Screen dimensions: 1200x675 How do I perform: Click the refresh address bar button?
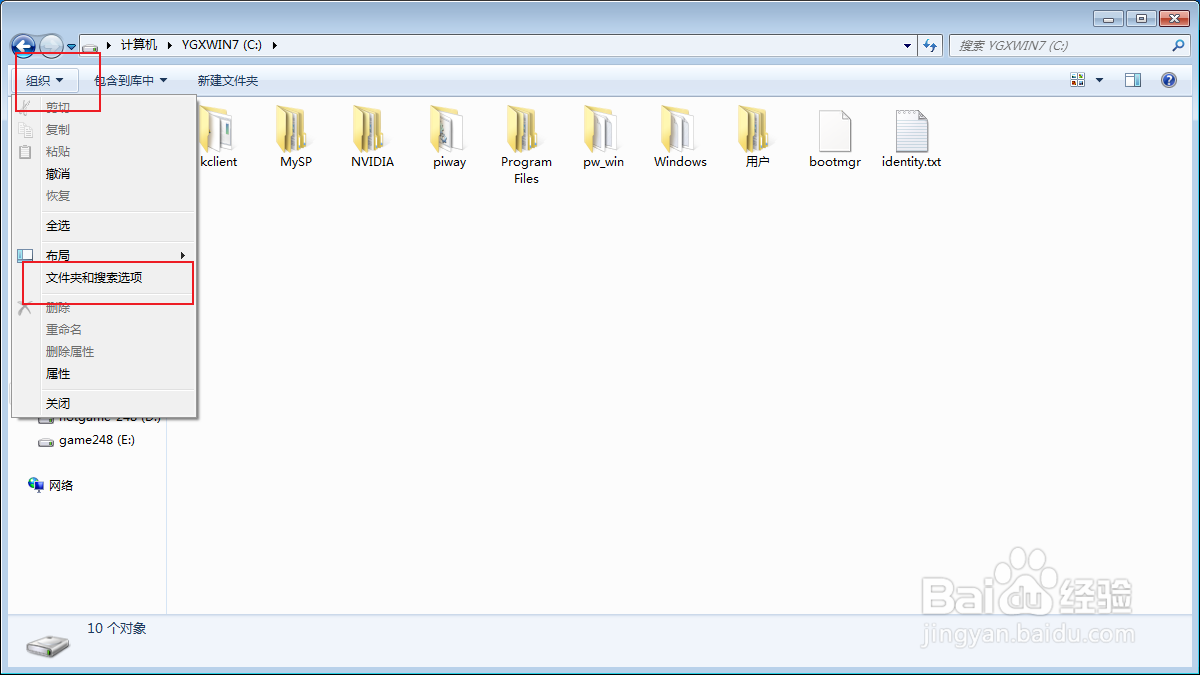click(931, 45)
